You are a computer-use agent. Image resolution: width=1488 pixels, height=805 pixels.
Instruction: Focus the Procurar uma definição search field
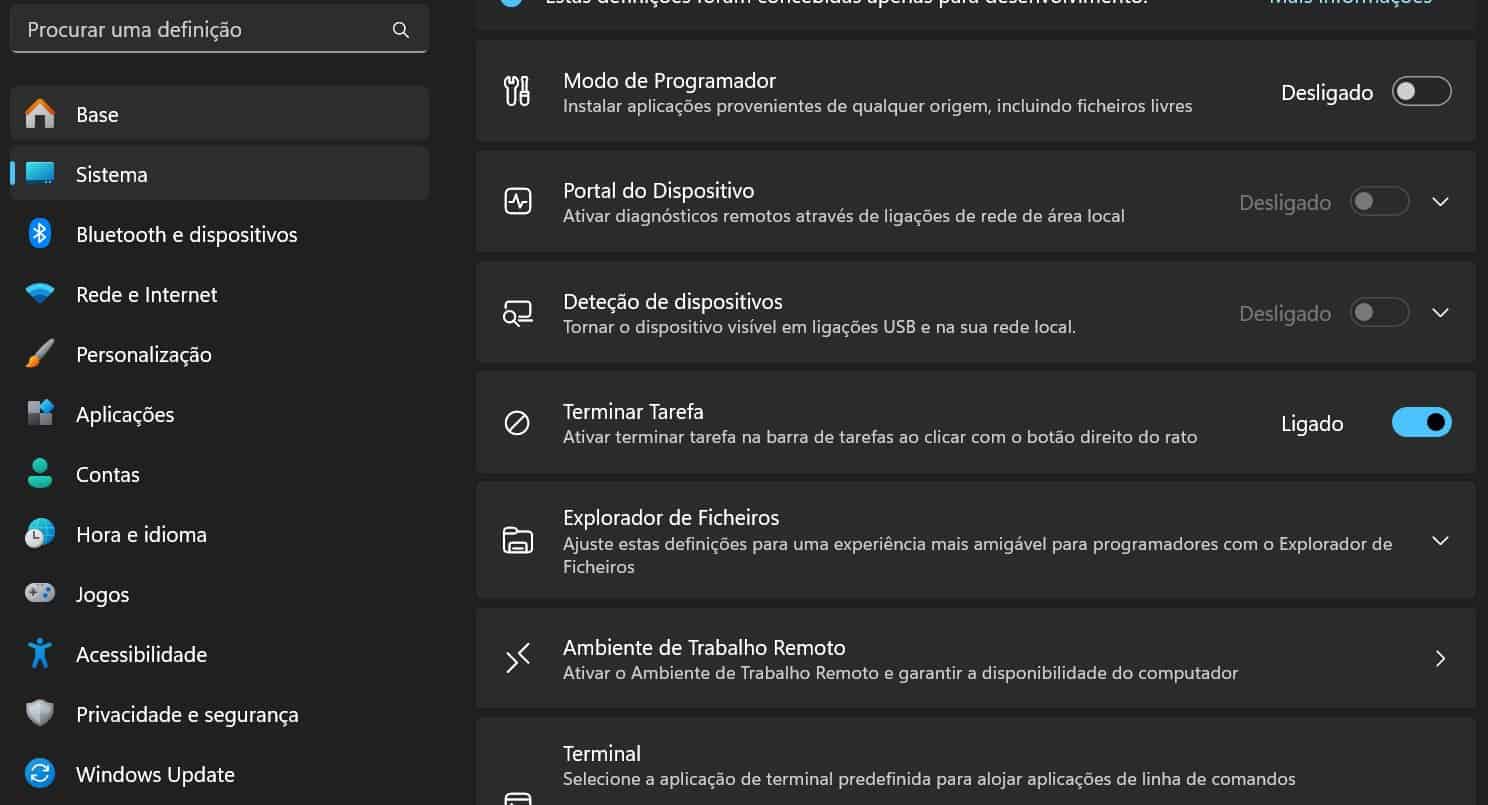[x=219, y=29]
